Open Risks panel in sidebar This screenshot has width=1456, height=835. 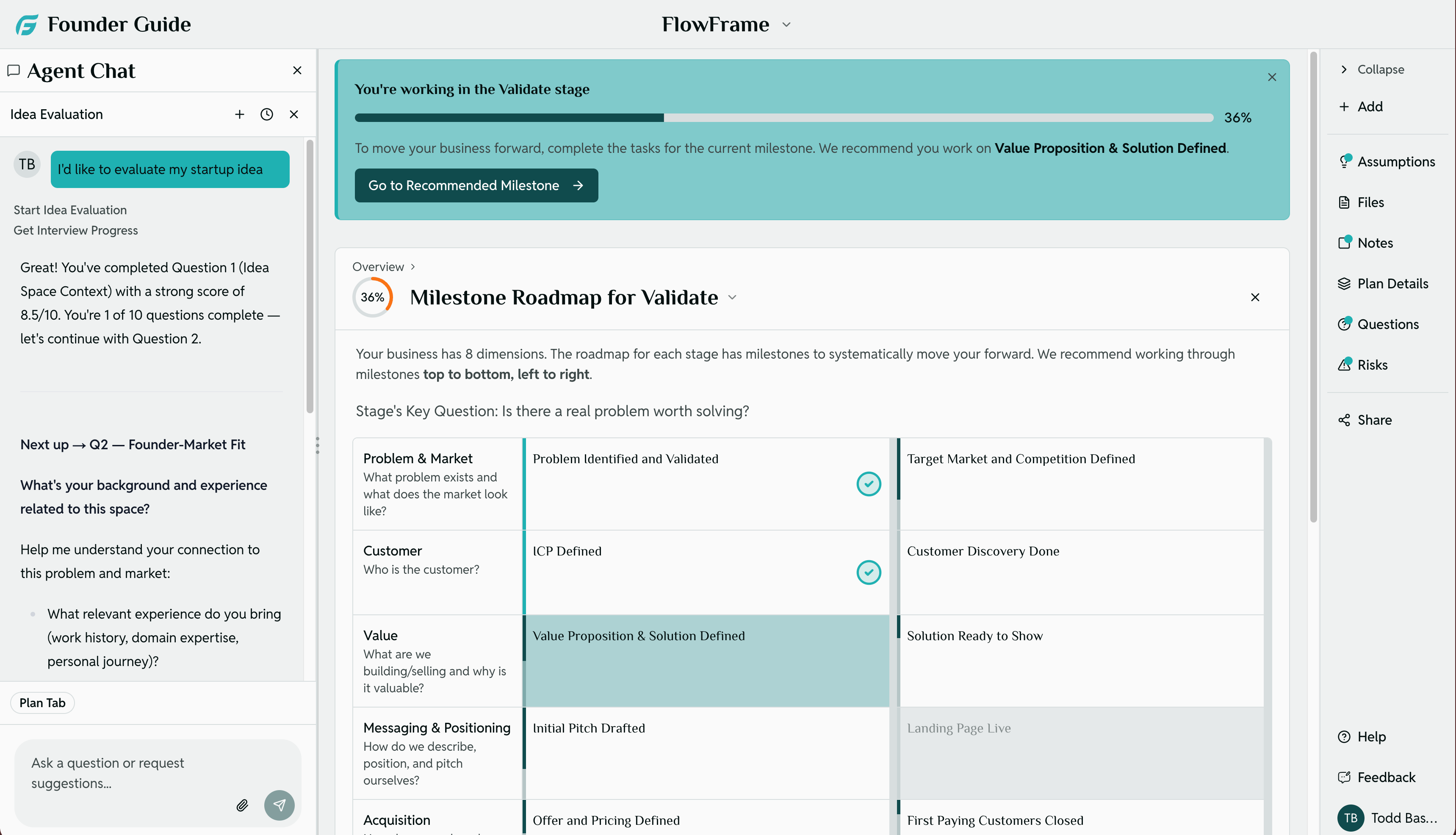[1372, 365]
